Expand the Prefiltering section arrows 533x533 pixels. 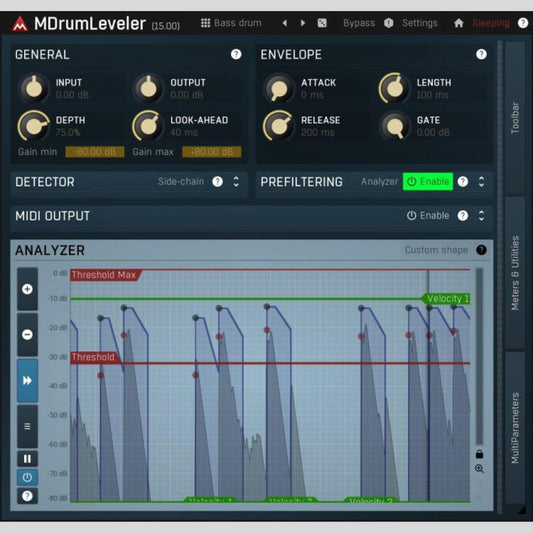(481, 182)
